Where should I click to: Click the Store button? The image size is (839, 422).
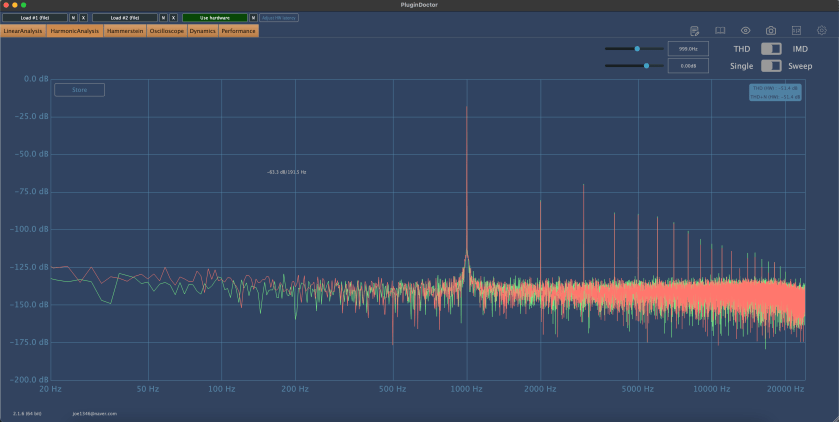(80, 90)
